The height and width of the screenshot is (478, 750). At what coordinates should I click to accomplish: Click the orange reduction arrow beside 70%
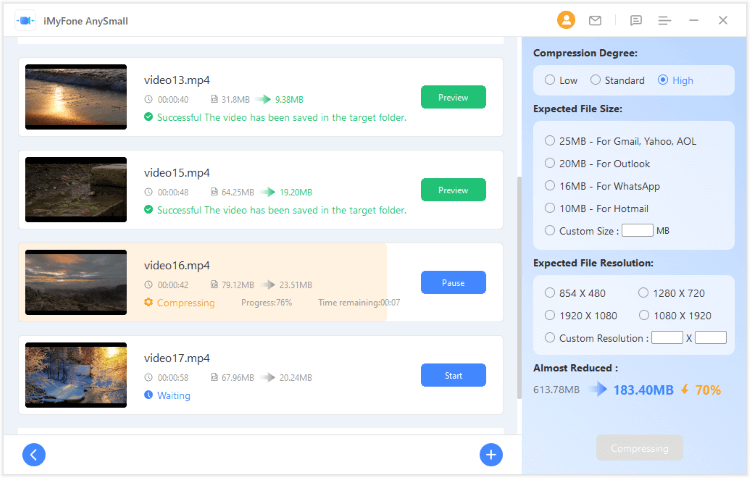(x=685, y=389)
